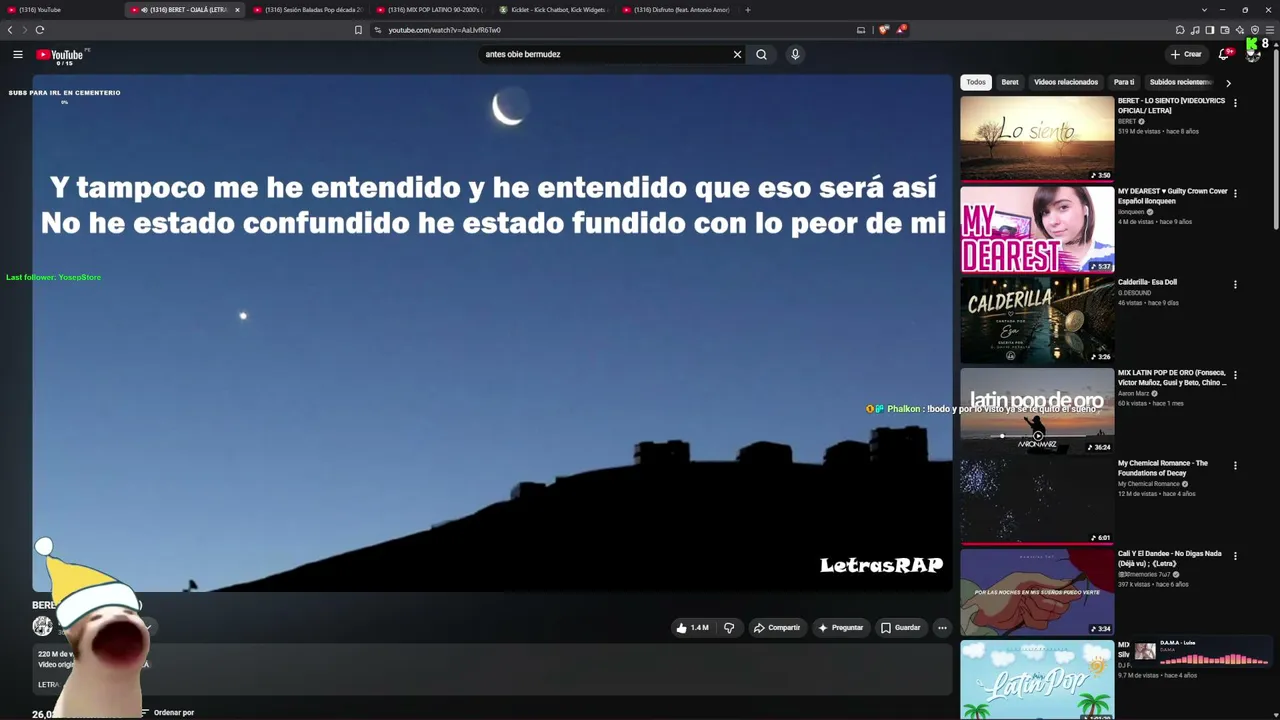Dislike the video with thumbs down
The height and width of the screenshot is (720, 1280).
tap(729, 628)
